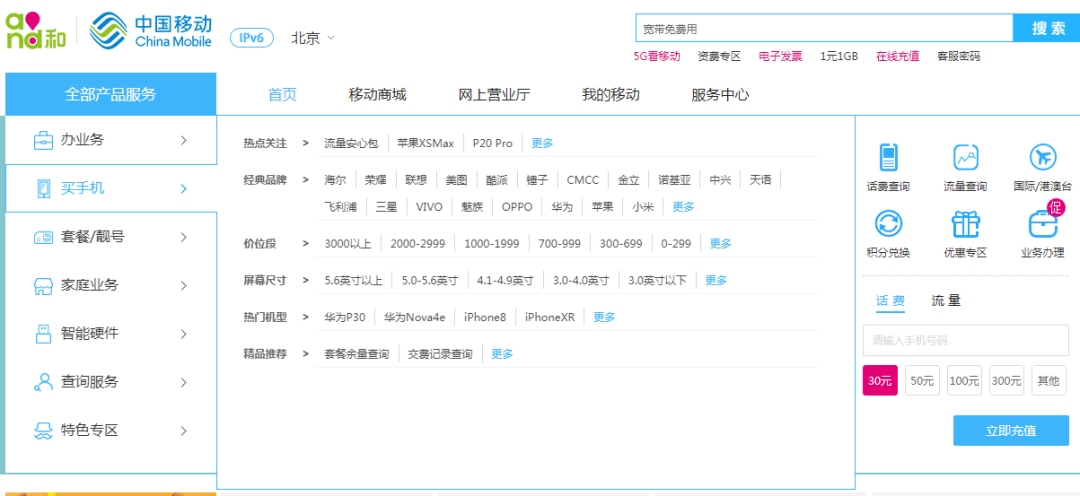1080x496 pixels.
Task: Choose the 100元 recharge amount
Action: [964, 380]
